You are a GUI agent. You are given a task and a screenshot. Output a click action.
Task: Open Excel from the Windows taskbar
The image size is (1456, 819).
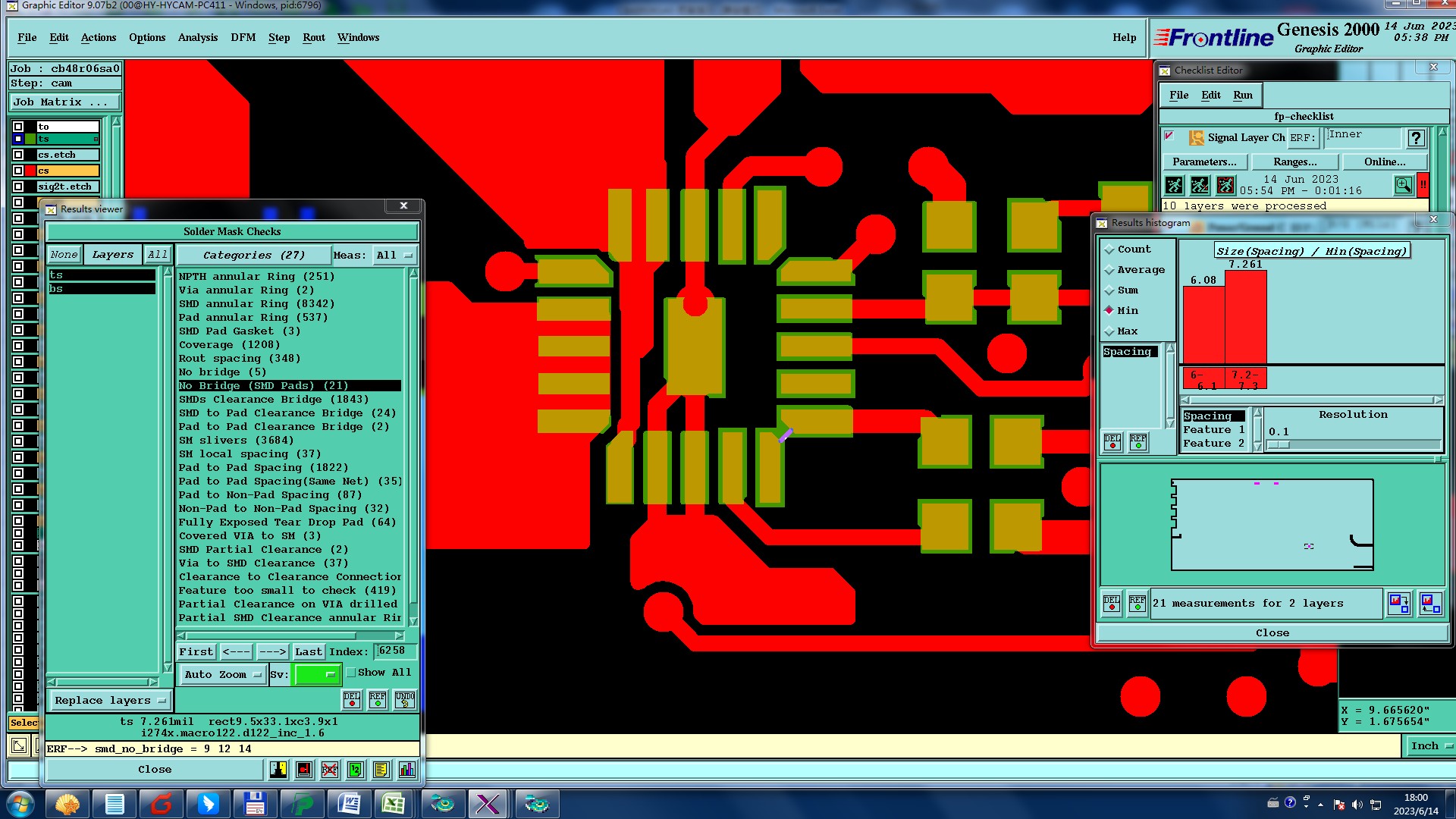[393, 804]
